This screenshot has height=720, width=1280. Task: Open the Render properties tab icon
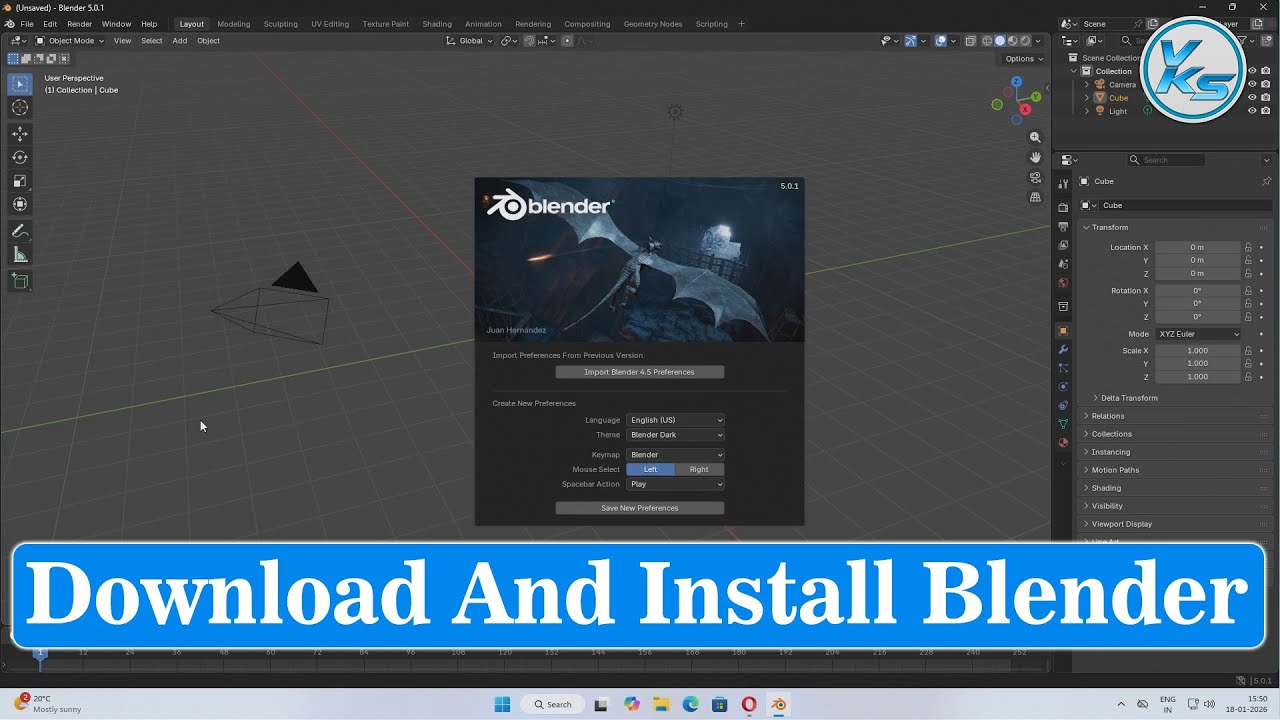pyautogui.click(x=1063, y=207)
